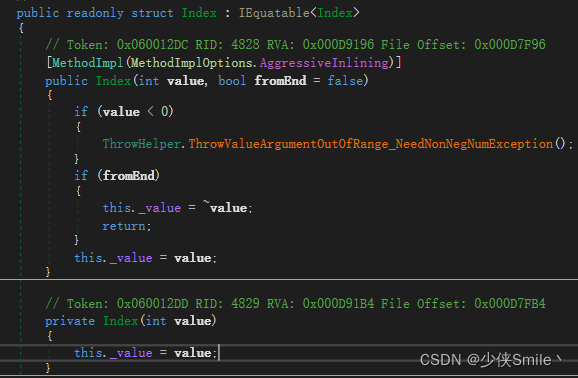Click MethodImplOptions type name
This screenshot has width=578, height=378.
point(192,63)
